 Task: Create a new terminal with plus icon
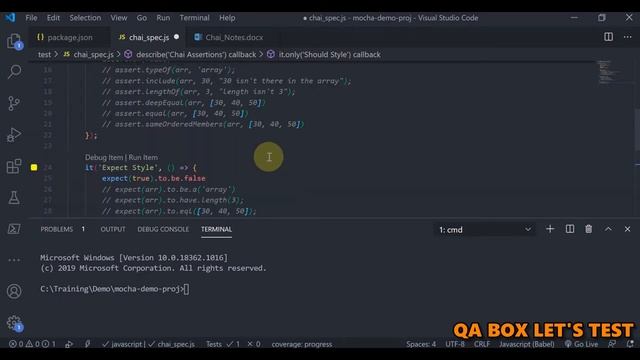tap(550, 229)
